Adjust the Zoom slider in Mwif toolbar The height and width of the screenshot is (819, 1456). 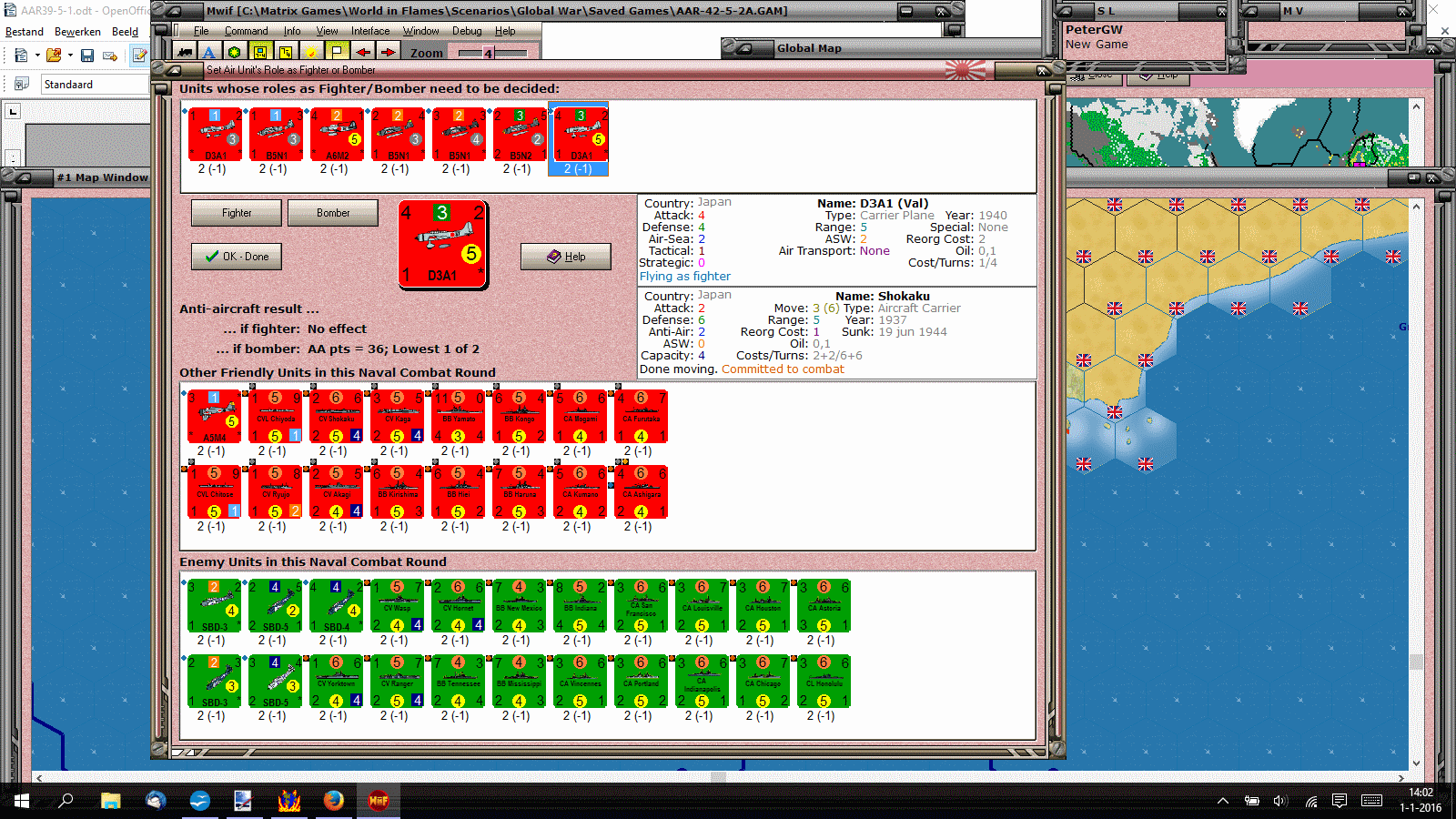tap(492, 53)
